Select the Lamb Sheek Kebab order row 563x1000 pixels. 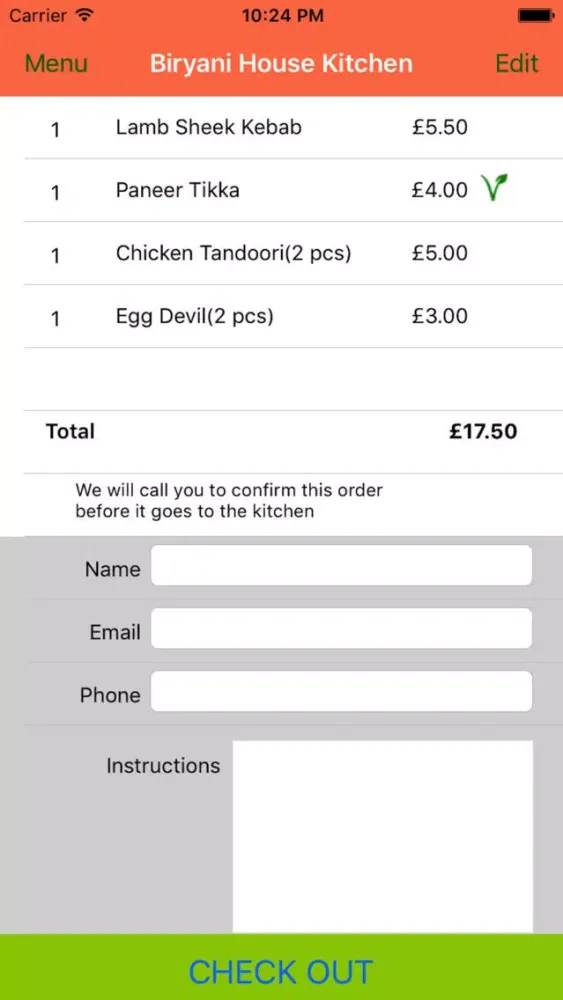(x=293, y=128)
